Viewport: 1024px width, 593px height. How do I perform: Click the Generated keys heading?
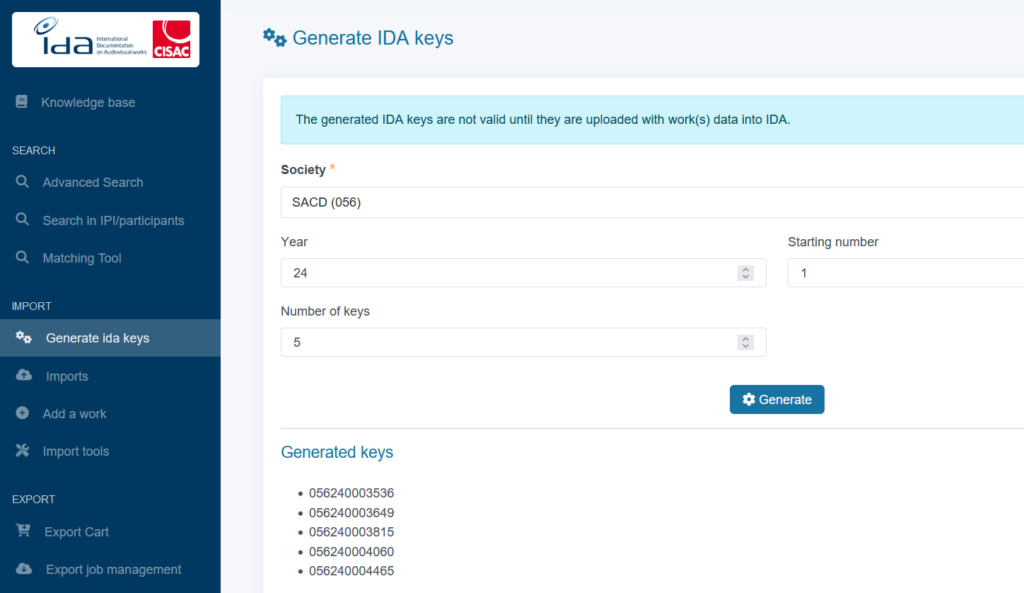click(337, 452)
